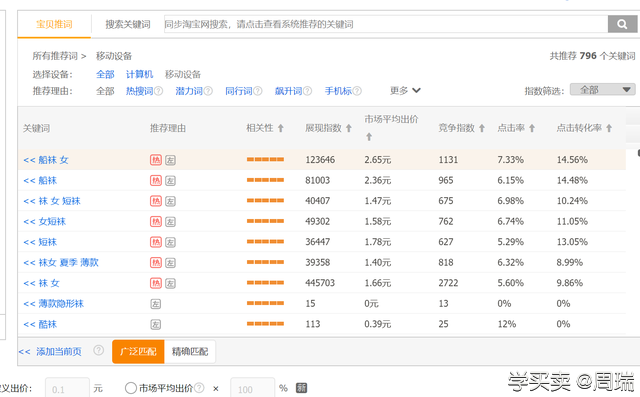Click the 左 badge in 船袜 女 row

tap(171, 160)
